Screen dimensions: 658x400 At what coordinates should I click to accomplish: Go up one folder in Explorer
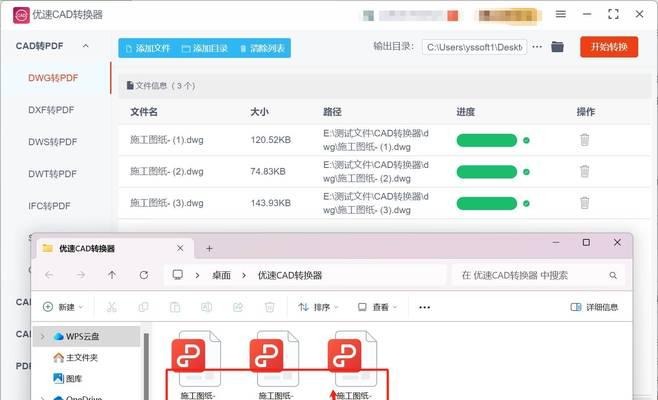click(x=112, y=275)
